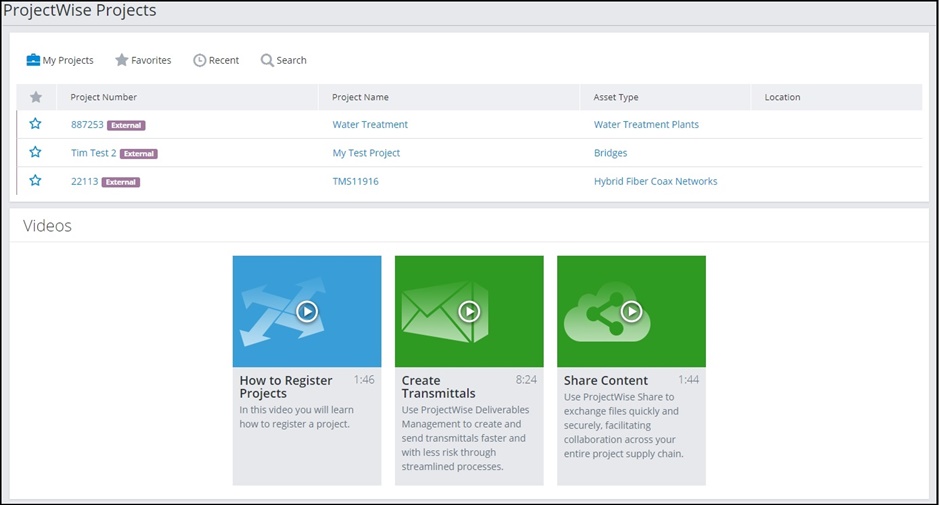Open project number 887253 link
939x505 pixels.
tap(87, 125)
